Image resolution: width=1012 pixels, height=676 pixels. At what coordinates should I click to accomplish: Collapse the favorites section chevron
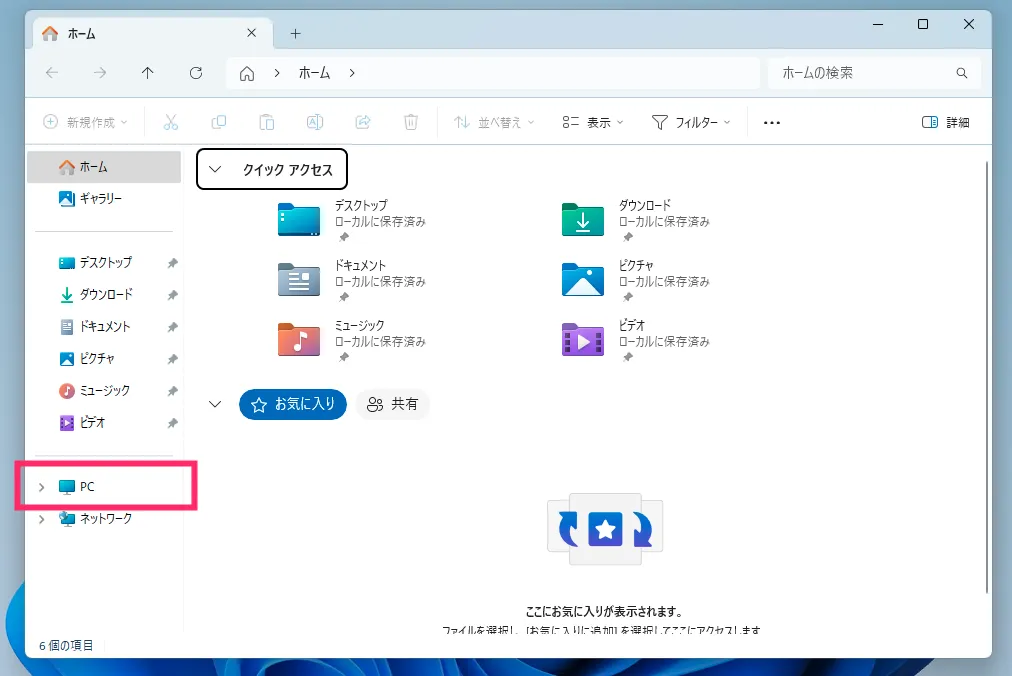point(215,404)
